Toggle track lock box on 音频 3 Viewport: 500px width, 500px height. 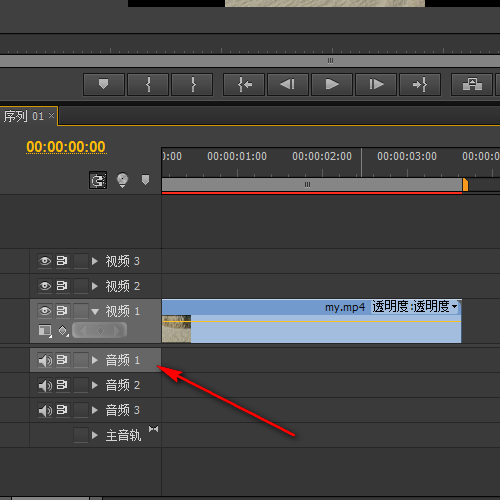pyautogui.click(x=81, y=410)
